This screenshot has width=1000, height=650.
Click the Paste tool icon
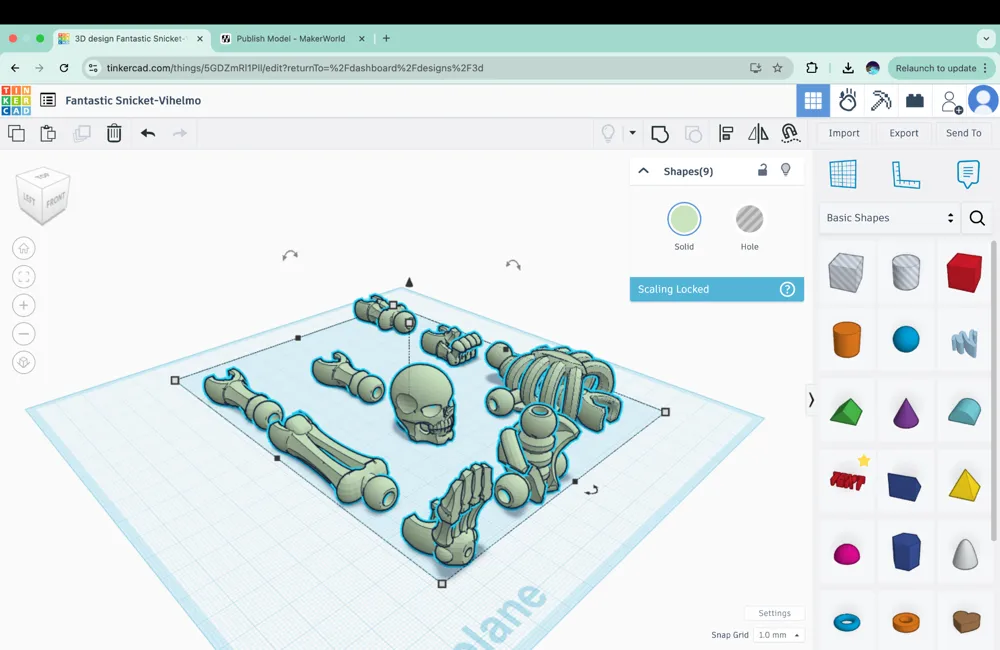48,133
